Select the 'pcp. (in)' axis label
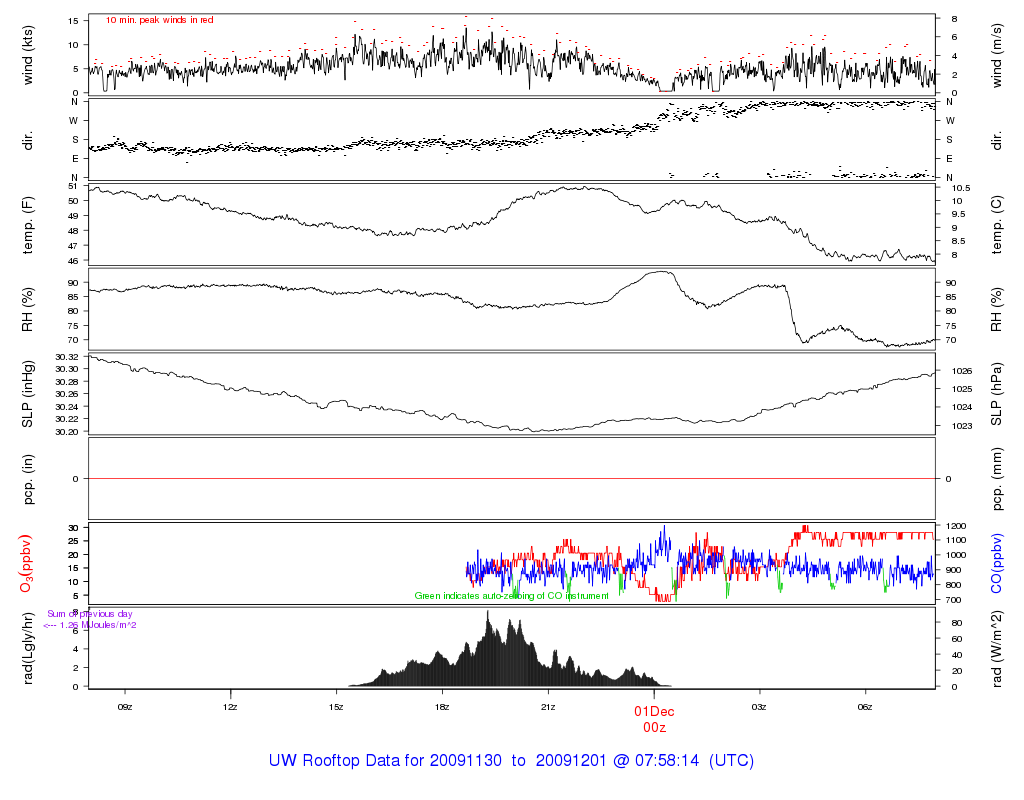The image size is (1024, 800). pos(27,479)
